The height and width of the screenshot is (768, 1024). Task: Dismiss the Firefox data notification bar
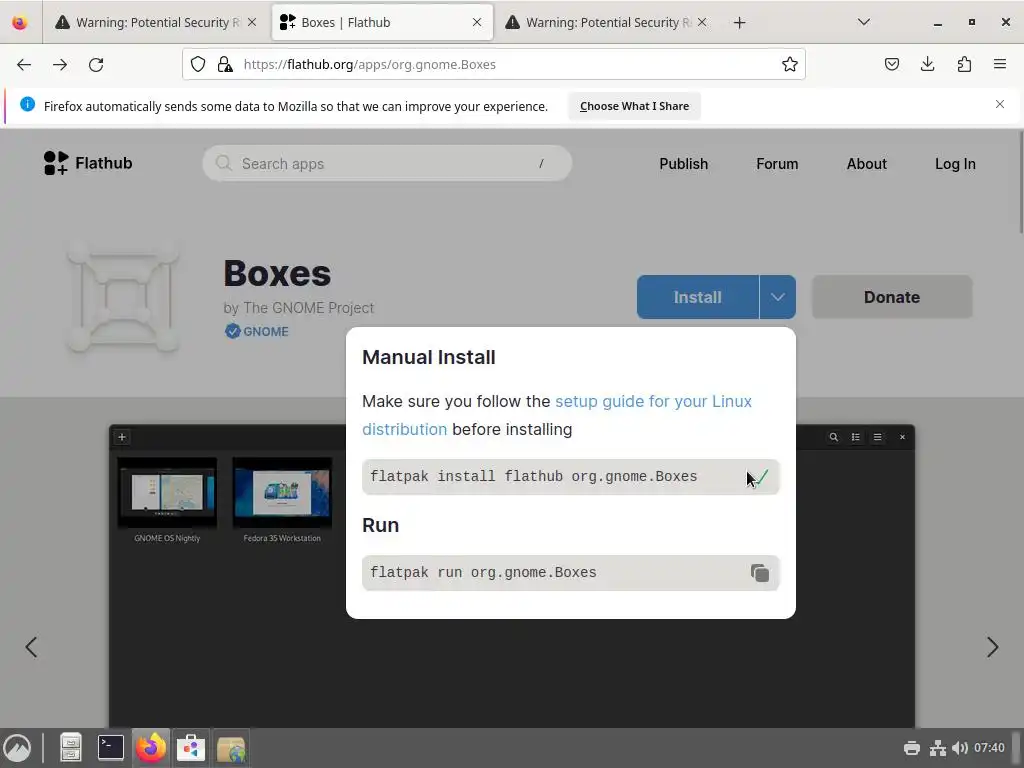click(x=1000, y=104)
